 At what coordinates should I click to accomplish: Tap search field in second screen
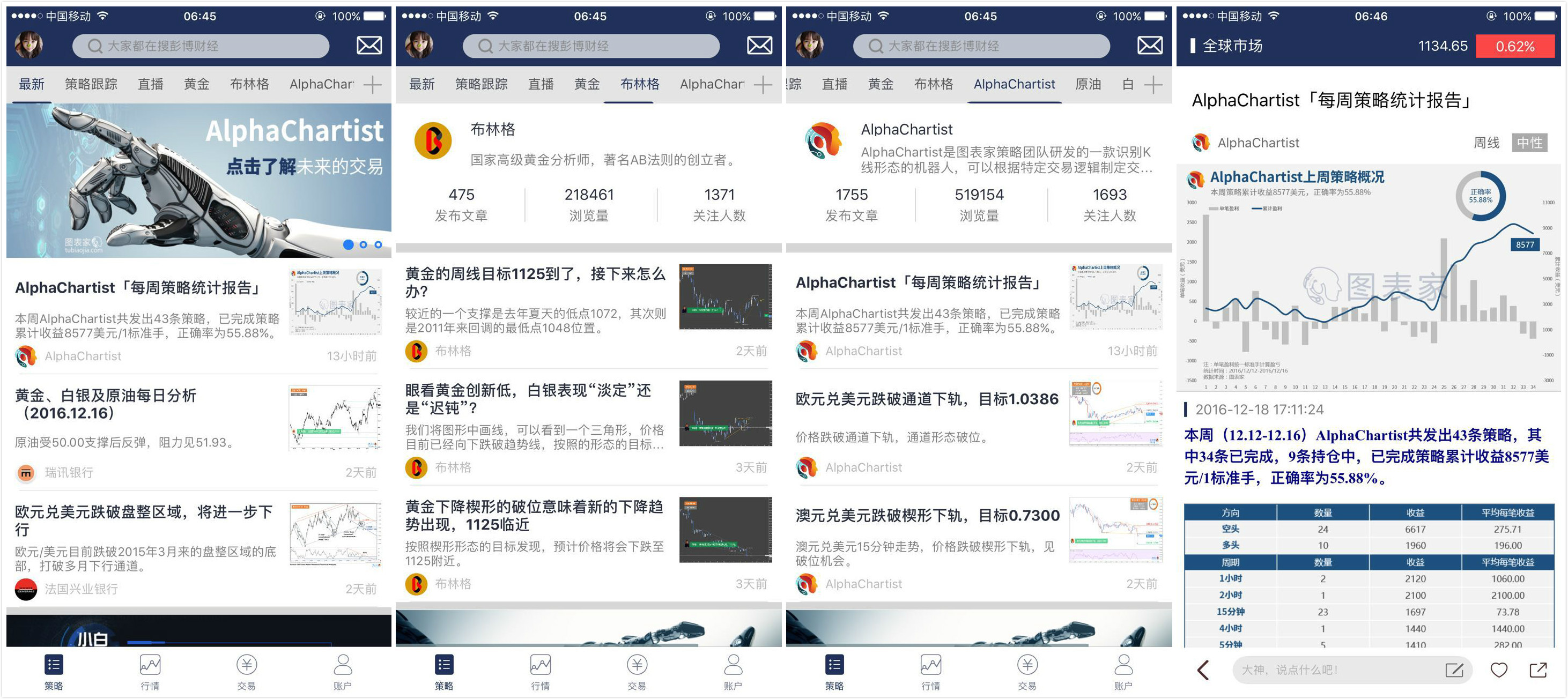[590, 46]
